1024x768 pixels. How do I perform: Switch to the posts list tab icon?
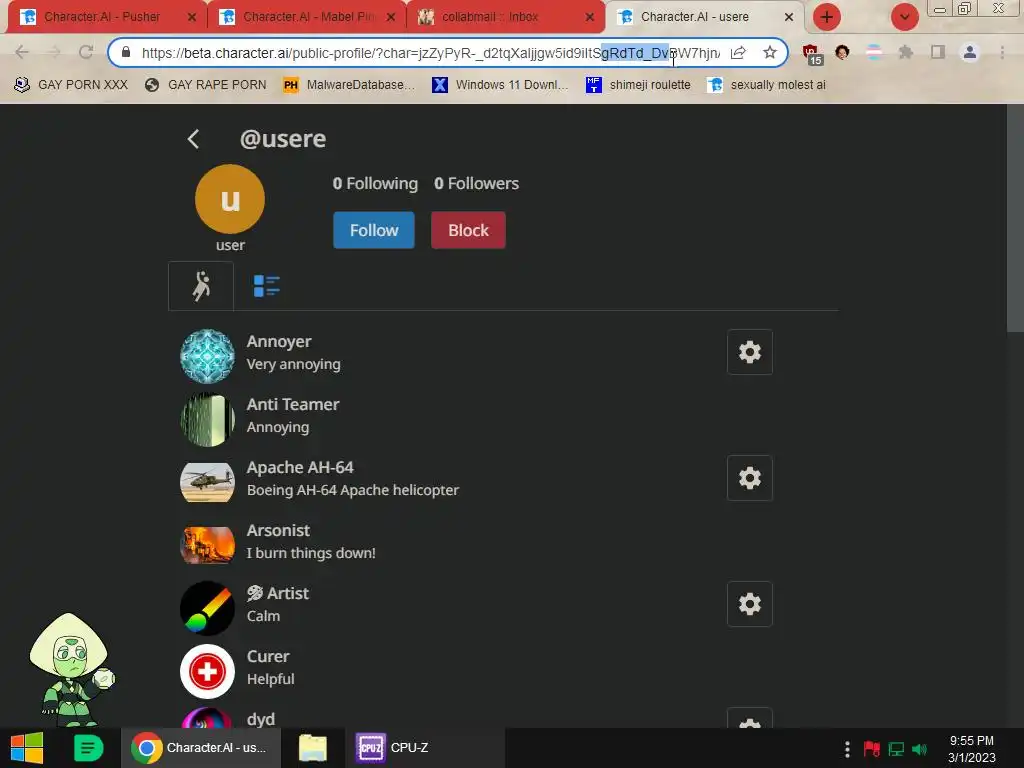[266, 286]
